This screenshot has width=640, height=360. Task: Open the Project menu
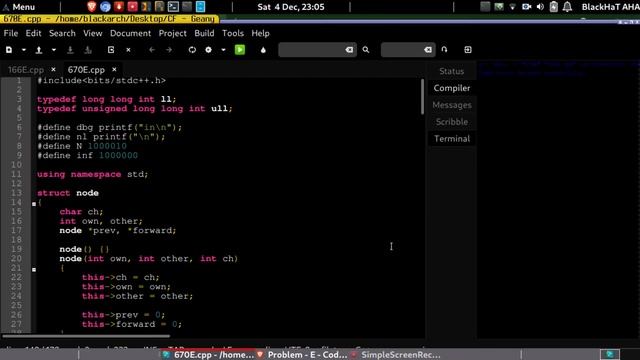(173, 33)
